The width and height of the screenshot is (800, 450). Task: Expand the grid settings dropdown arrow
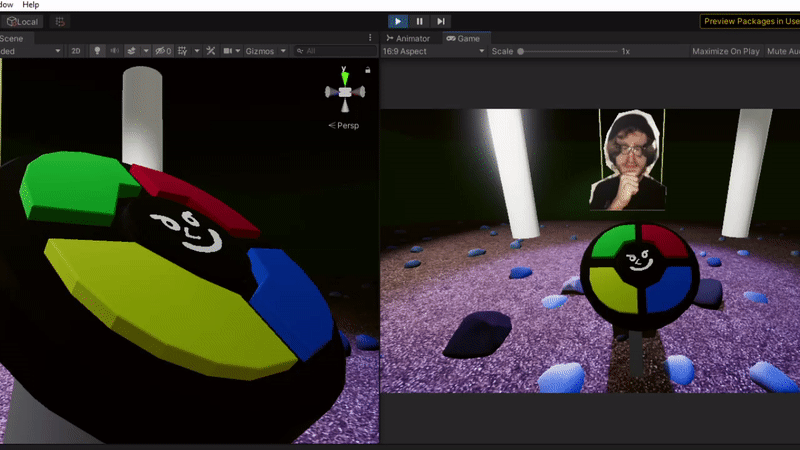click(197, 51)
